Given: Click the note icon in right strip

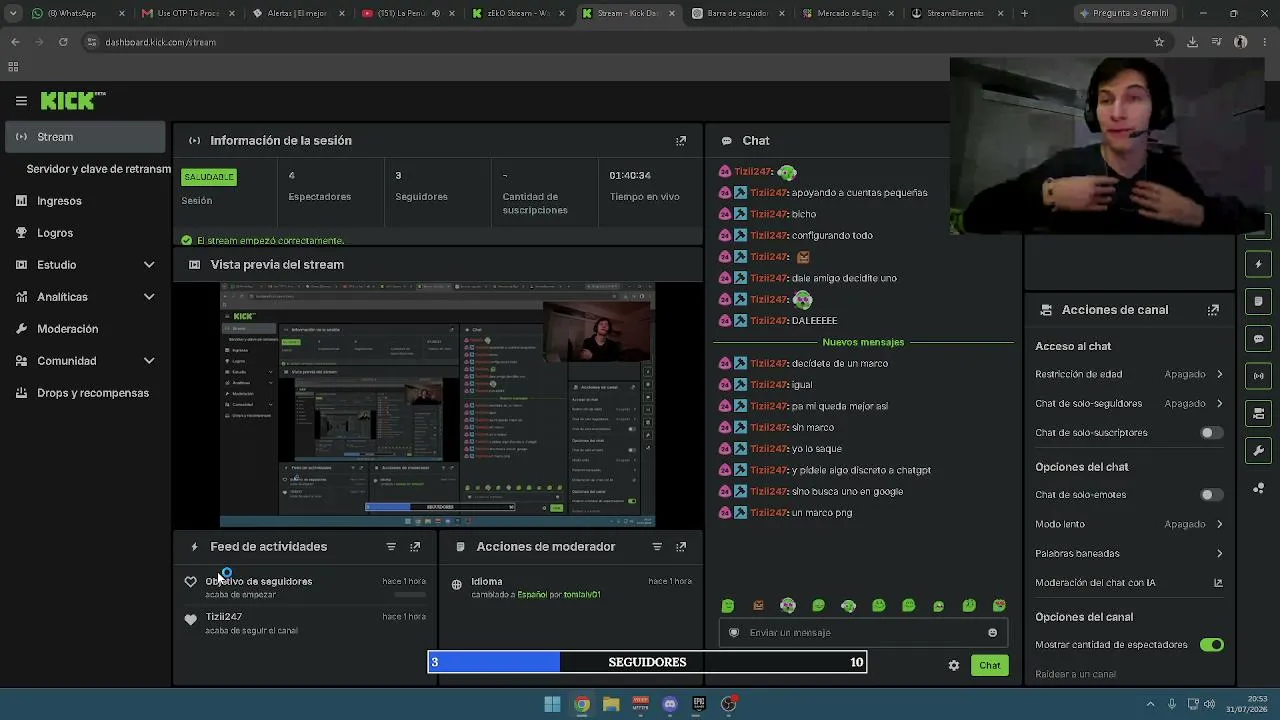Looking at the screenshot, I should [1258, 301].
